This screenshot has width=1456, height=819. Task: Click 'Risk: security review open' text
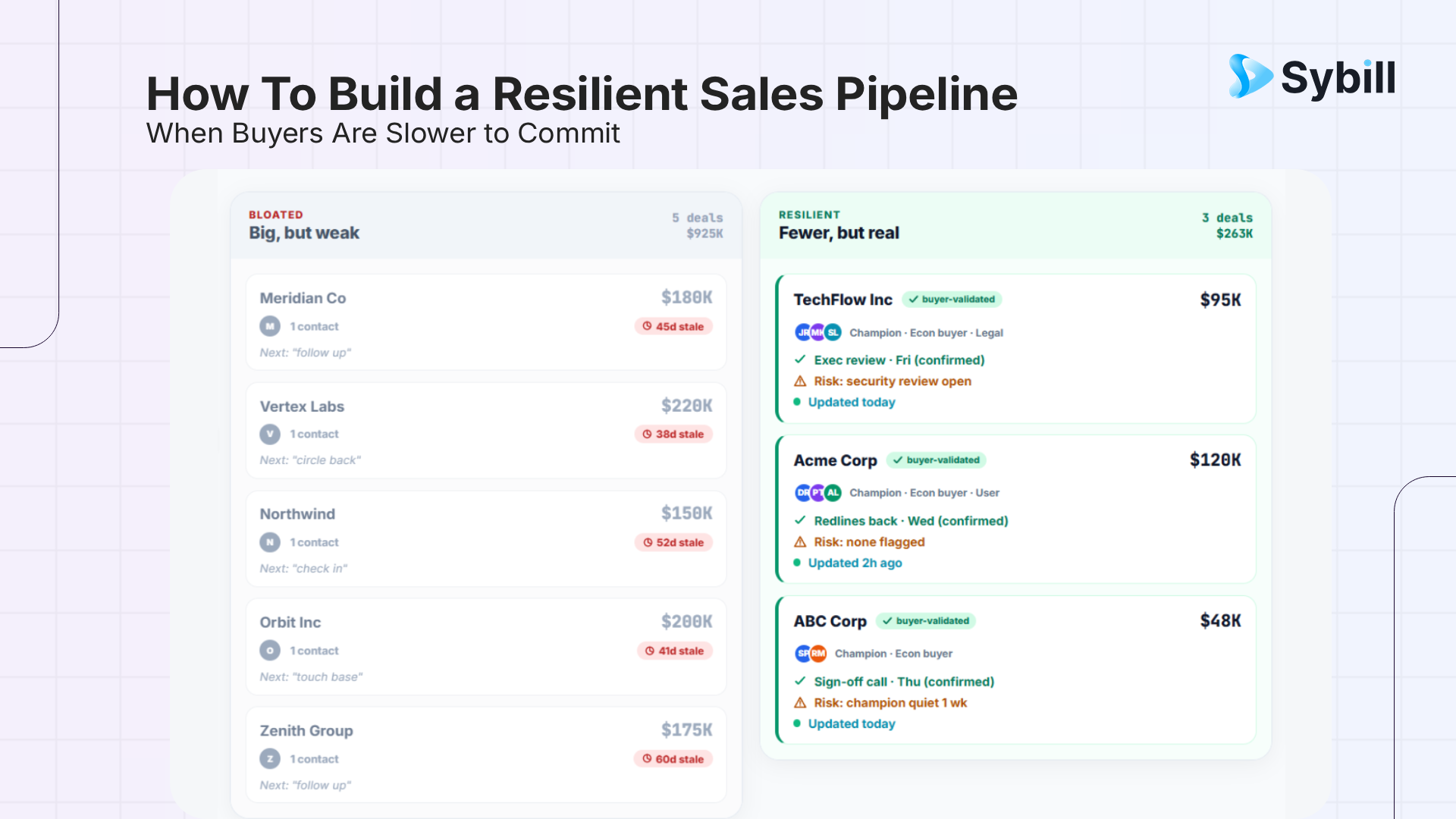pyautogui.click(x=893, y=381)
